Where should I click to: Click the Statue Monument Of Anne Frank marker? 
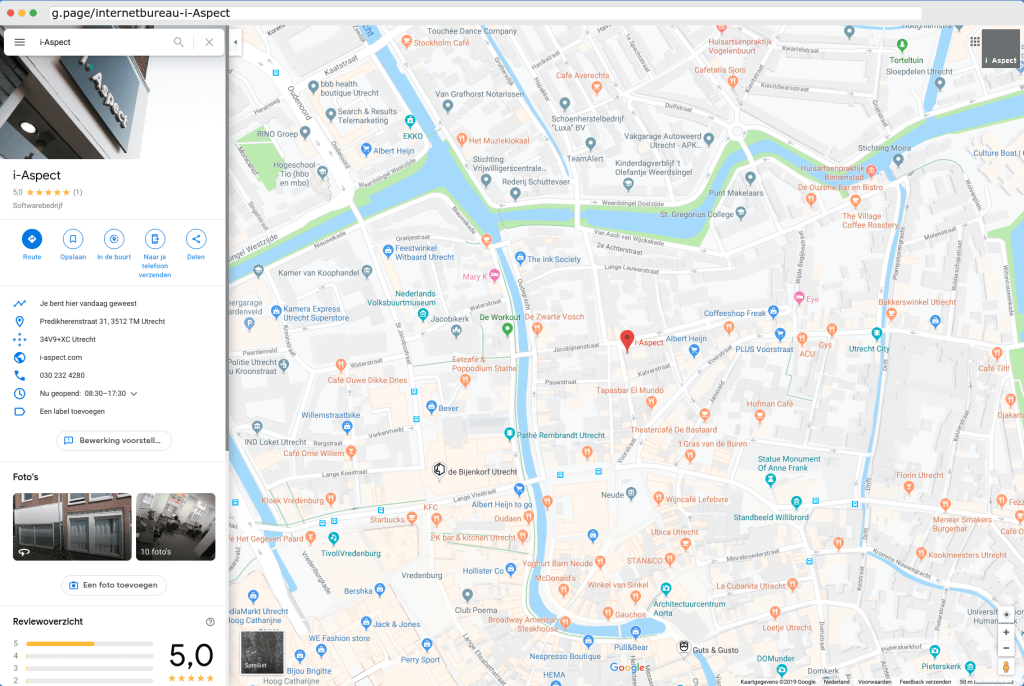click(771, 481)
